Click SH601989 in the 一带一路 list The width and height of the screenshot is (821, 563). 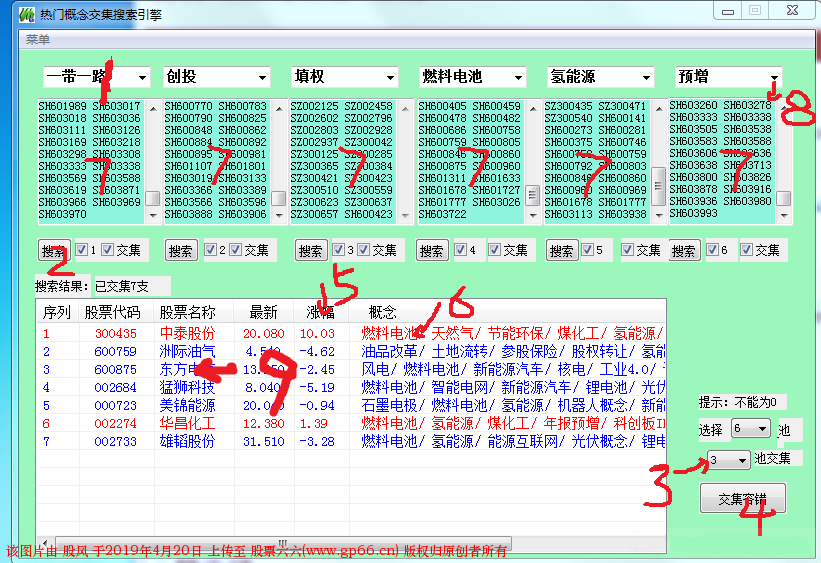click(62, 106)
